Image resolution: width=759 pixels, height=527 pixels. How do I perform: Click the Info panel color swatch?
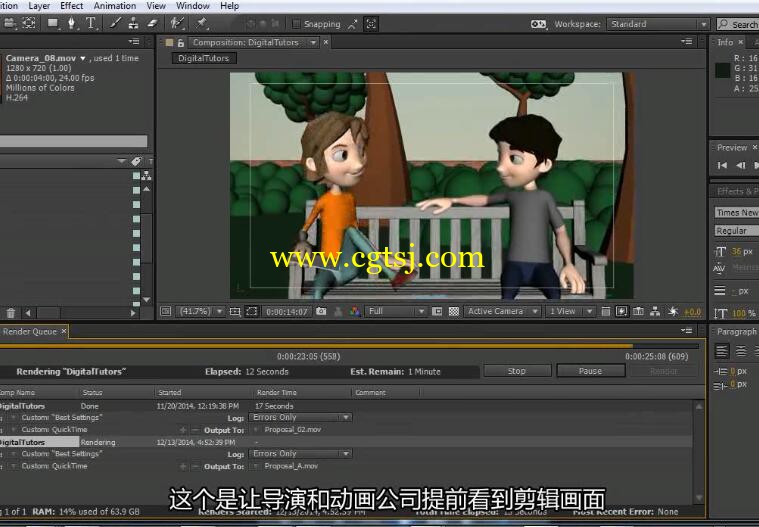[x=723, y=71]
